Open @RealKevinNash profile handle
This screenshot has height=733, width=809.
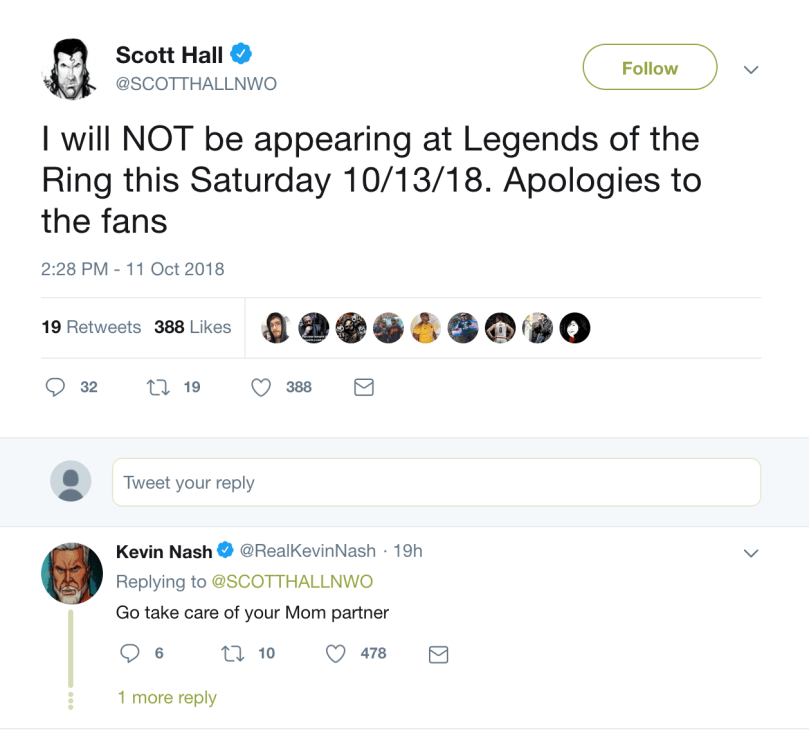coord(308,551)
